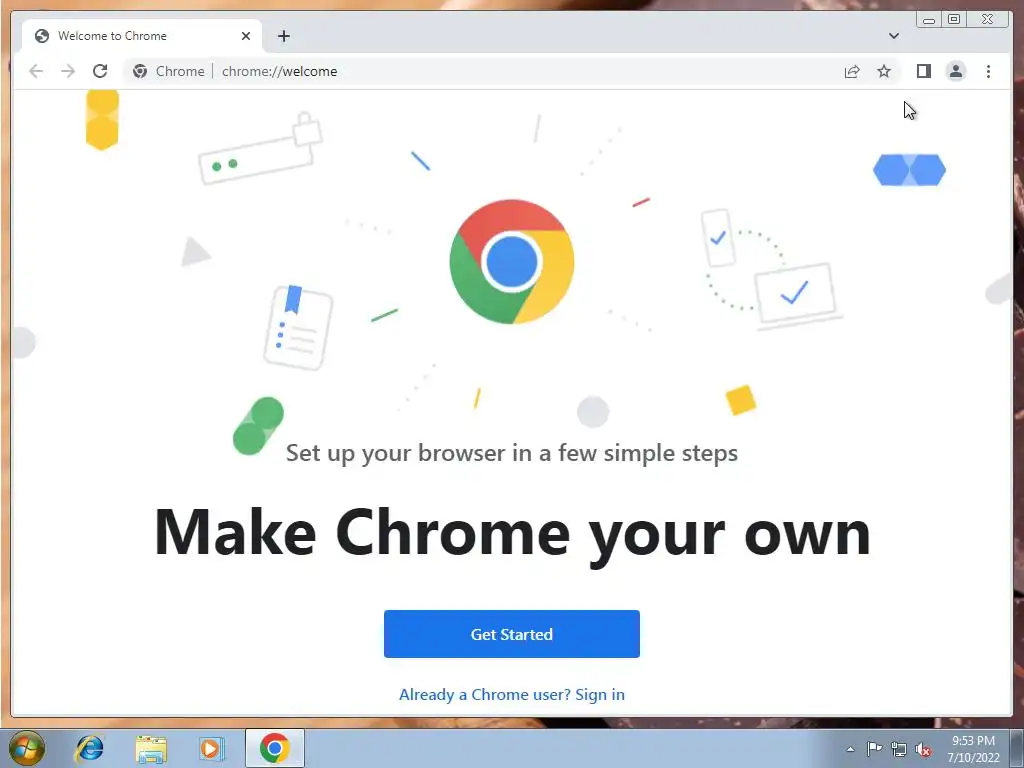Click Already a Chrome user? Sign in
Image resolution: width=1024 pixels, height=768 pixels.
pyautogui.click(x=512, y=694)
